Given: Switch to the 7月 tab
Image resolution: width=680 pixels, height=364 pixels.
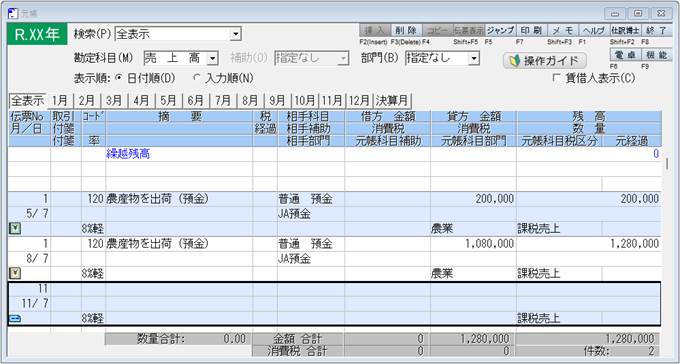Looking at the screenshot, I should point(223,101).
